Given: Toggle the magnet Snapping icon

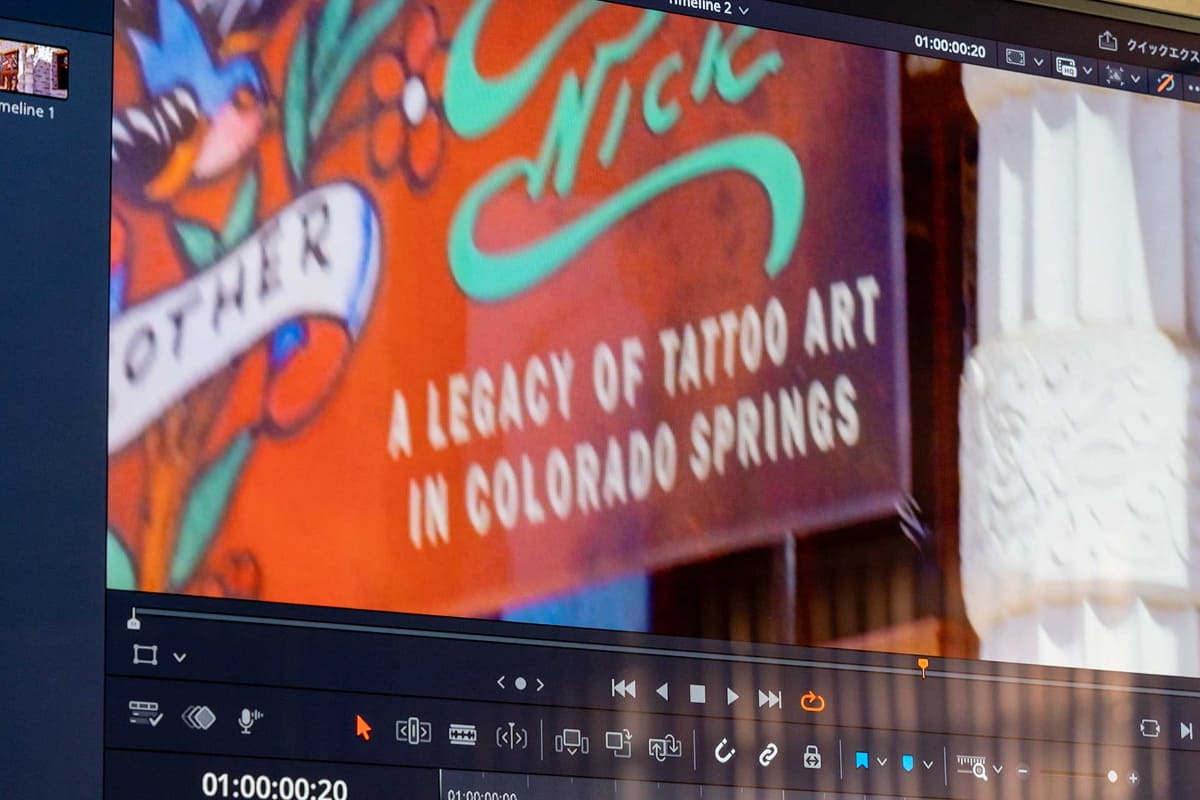Looking at the screenshot, I should (x=725, y=751).
